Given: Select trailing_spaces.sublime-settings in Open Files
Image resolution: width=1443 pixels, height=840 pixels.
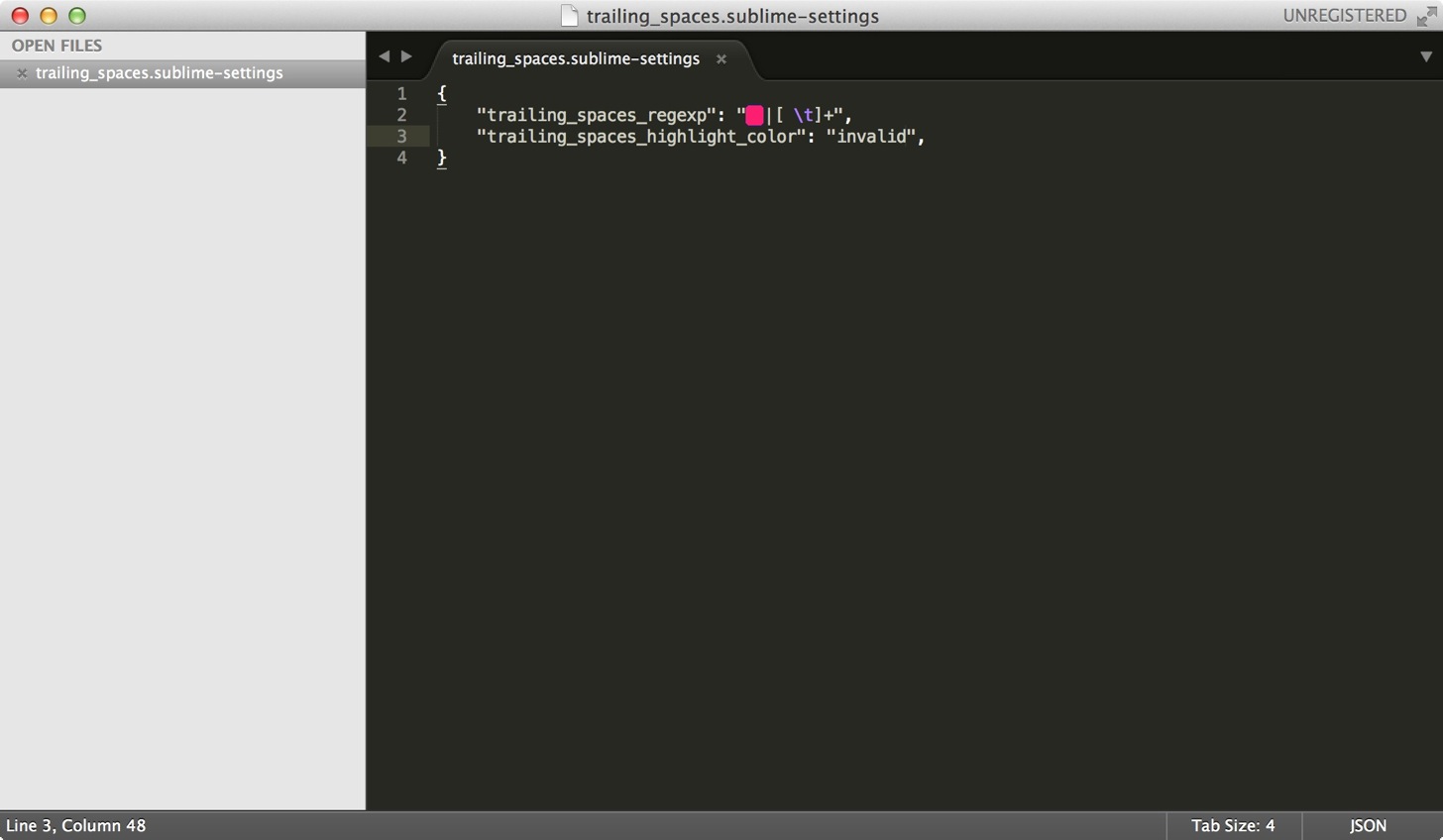Looking at the screenshot, I should click(160, 73).
